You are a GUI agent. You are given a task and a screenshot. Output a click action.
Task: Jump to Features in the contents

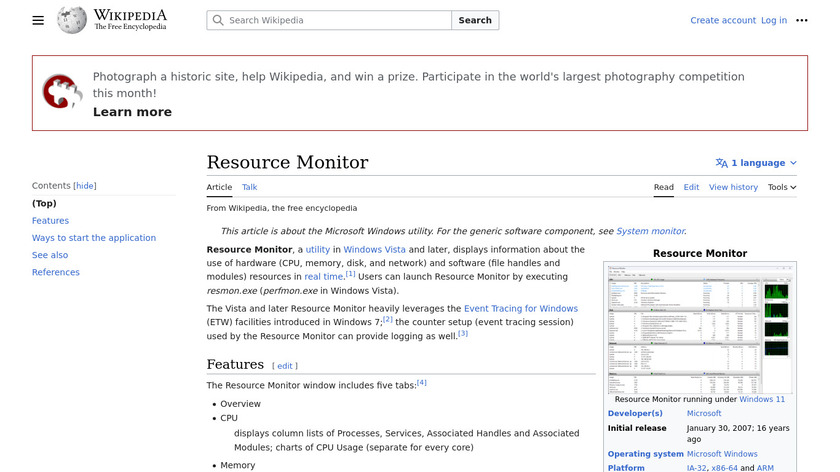(x=50, y=221)
